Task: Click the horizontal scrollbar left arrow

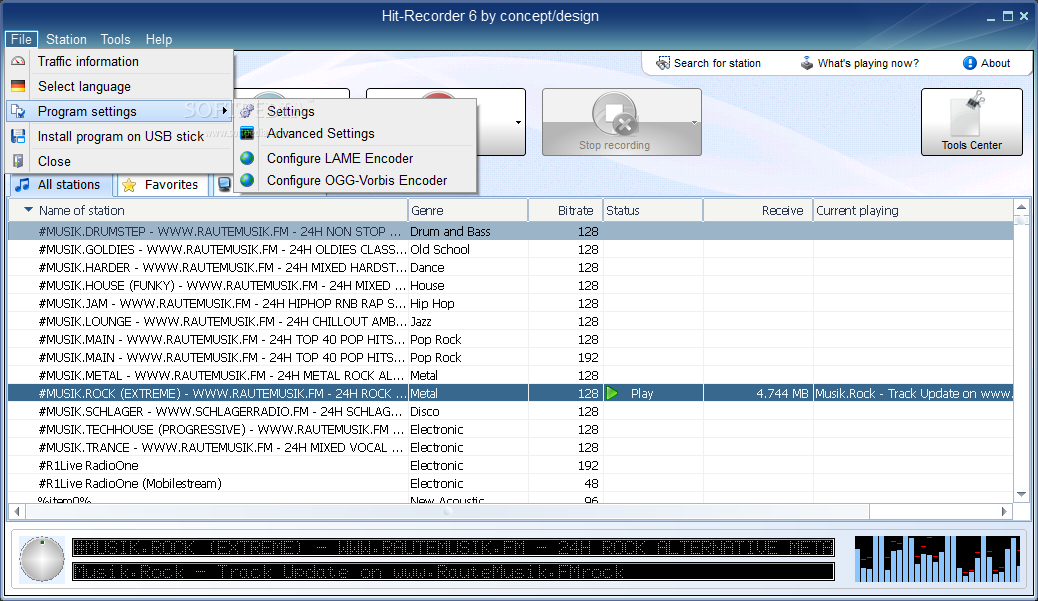Action: click(17, 512)
